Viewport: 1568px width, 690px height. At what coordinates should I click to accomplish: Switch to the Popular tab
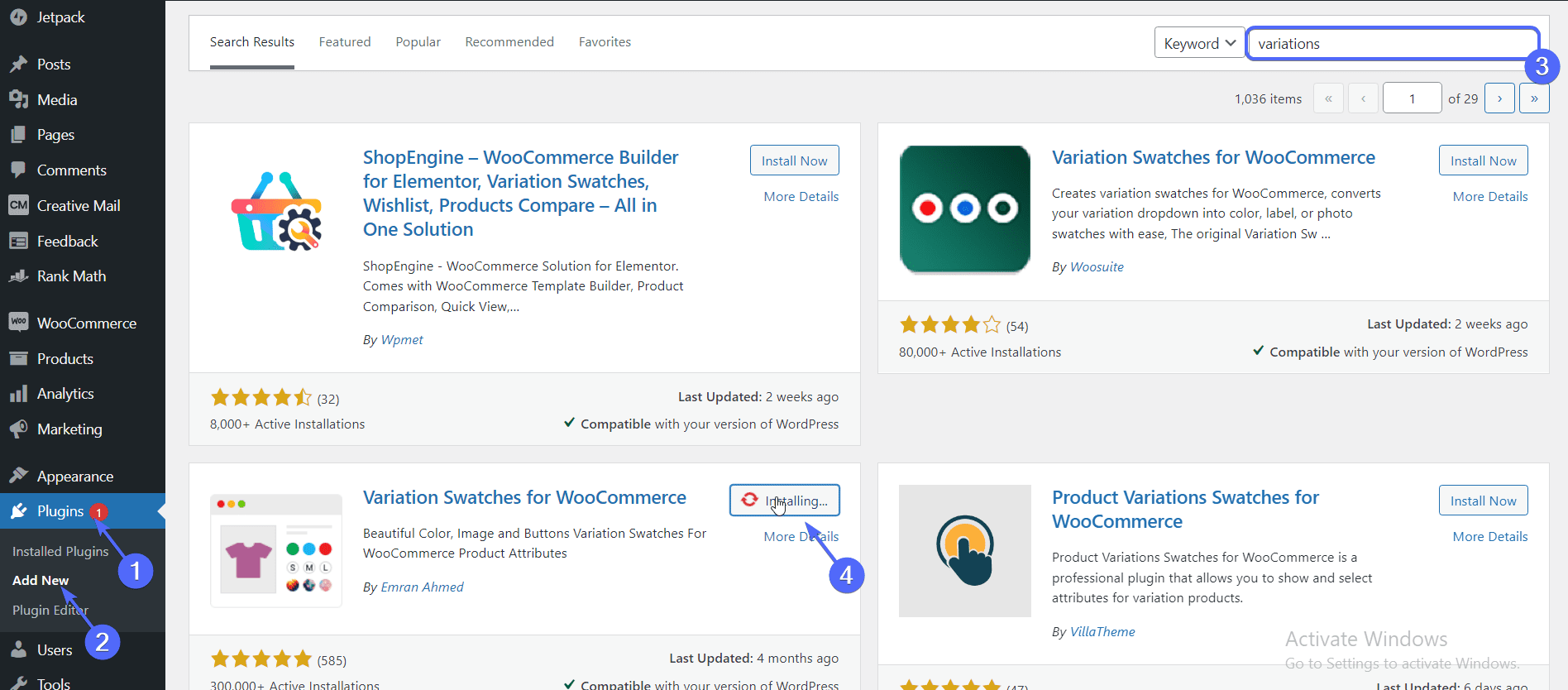tap(418, 42)
